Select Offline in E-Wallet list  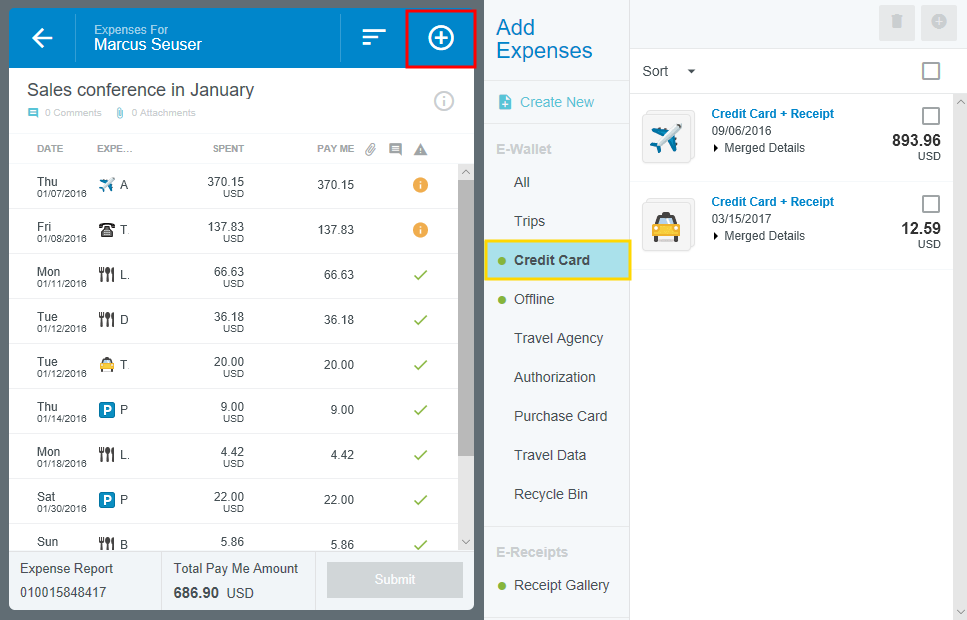(534, 299)
